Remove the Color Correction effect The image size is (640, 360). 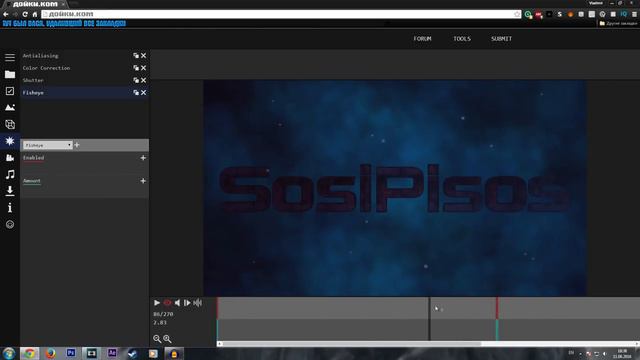(x=144, y=68)
